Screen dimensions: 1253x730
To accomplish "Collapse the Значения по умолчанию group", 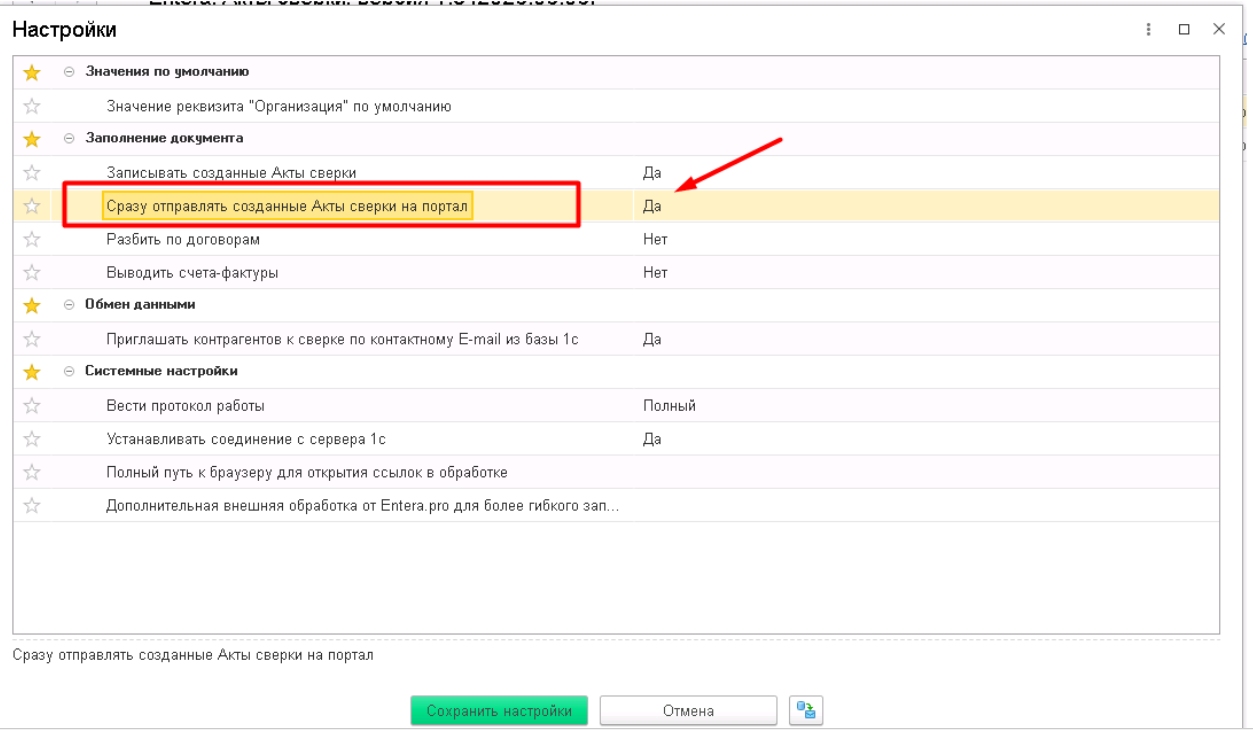I will pyautogui.click(x=69, y=72).
